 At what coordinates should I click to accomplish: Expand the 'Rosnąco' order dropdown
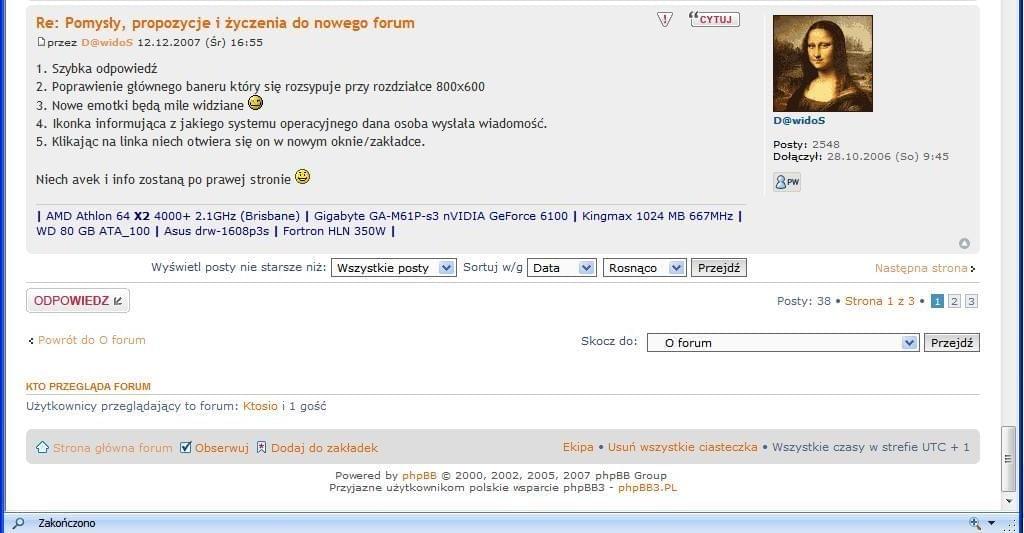(645, 268)
